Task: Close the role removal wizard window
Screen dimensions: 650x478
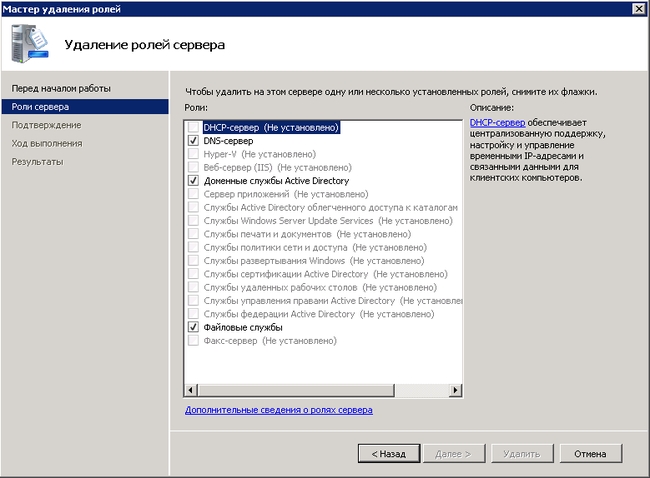Action: 638,8
